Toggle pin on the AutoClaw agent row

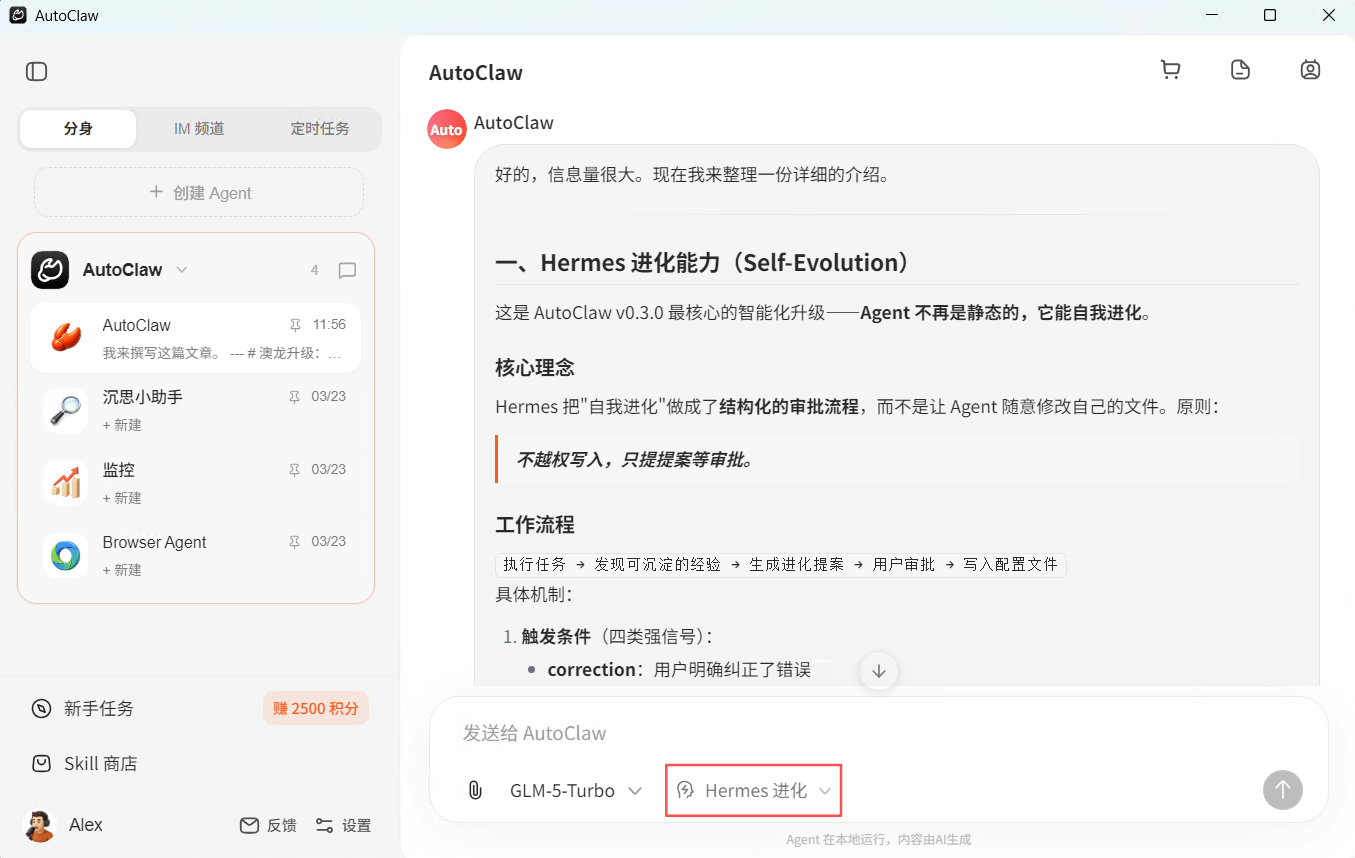(295, 325)
